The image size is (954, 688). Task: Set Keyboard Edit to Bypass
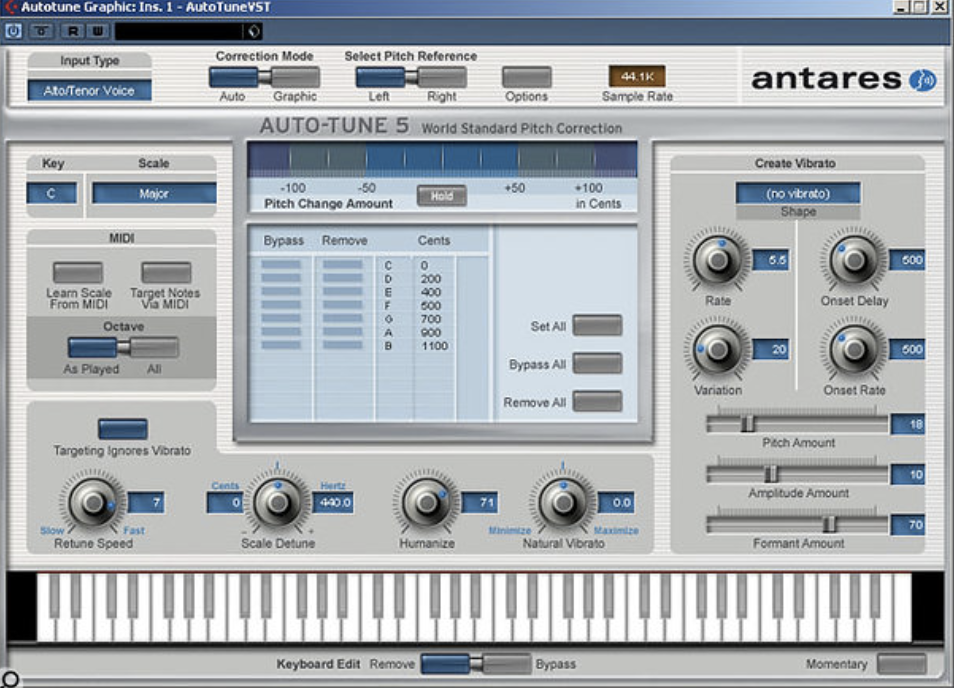506,664
